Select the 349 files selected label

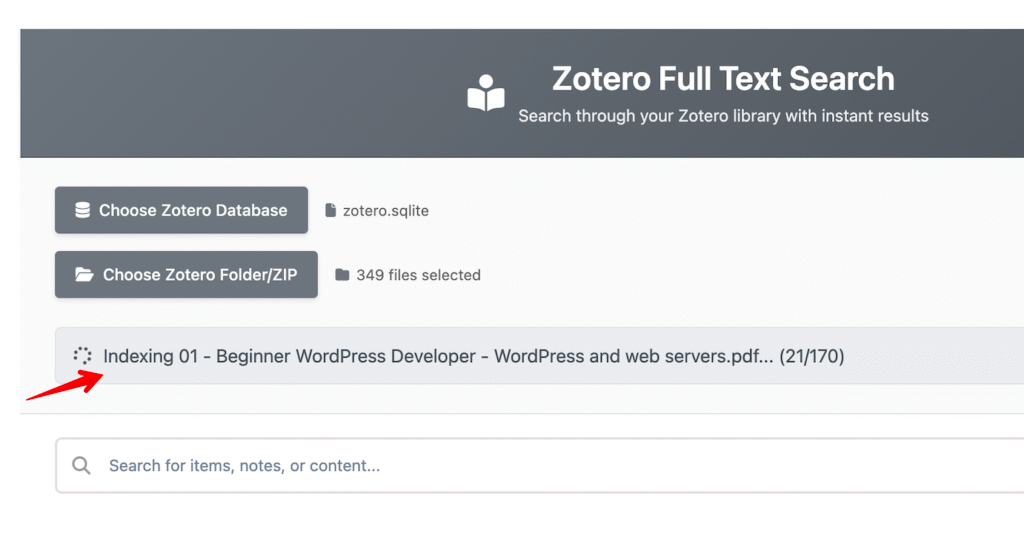[x=418, y=275]
